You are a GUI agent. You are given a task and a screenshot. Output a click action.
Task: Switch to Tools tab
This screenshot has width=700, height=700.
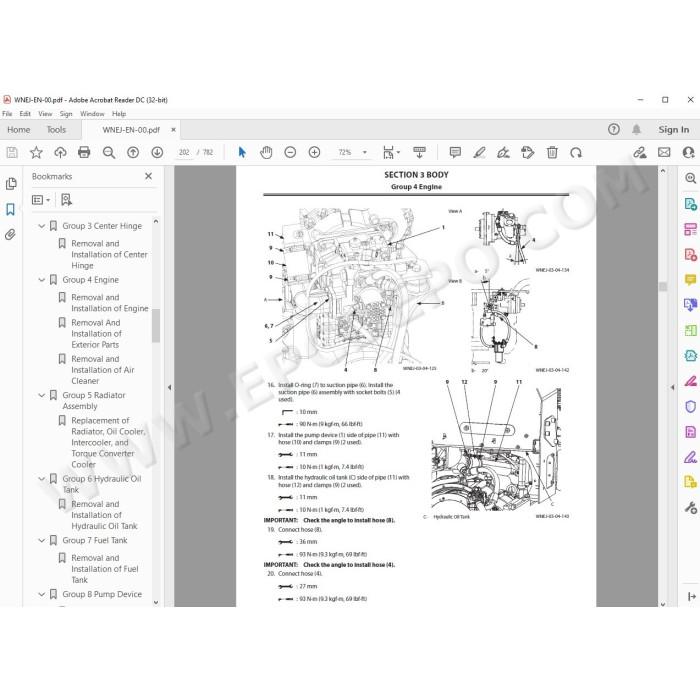click(x=56, y=129)
